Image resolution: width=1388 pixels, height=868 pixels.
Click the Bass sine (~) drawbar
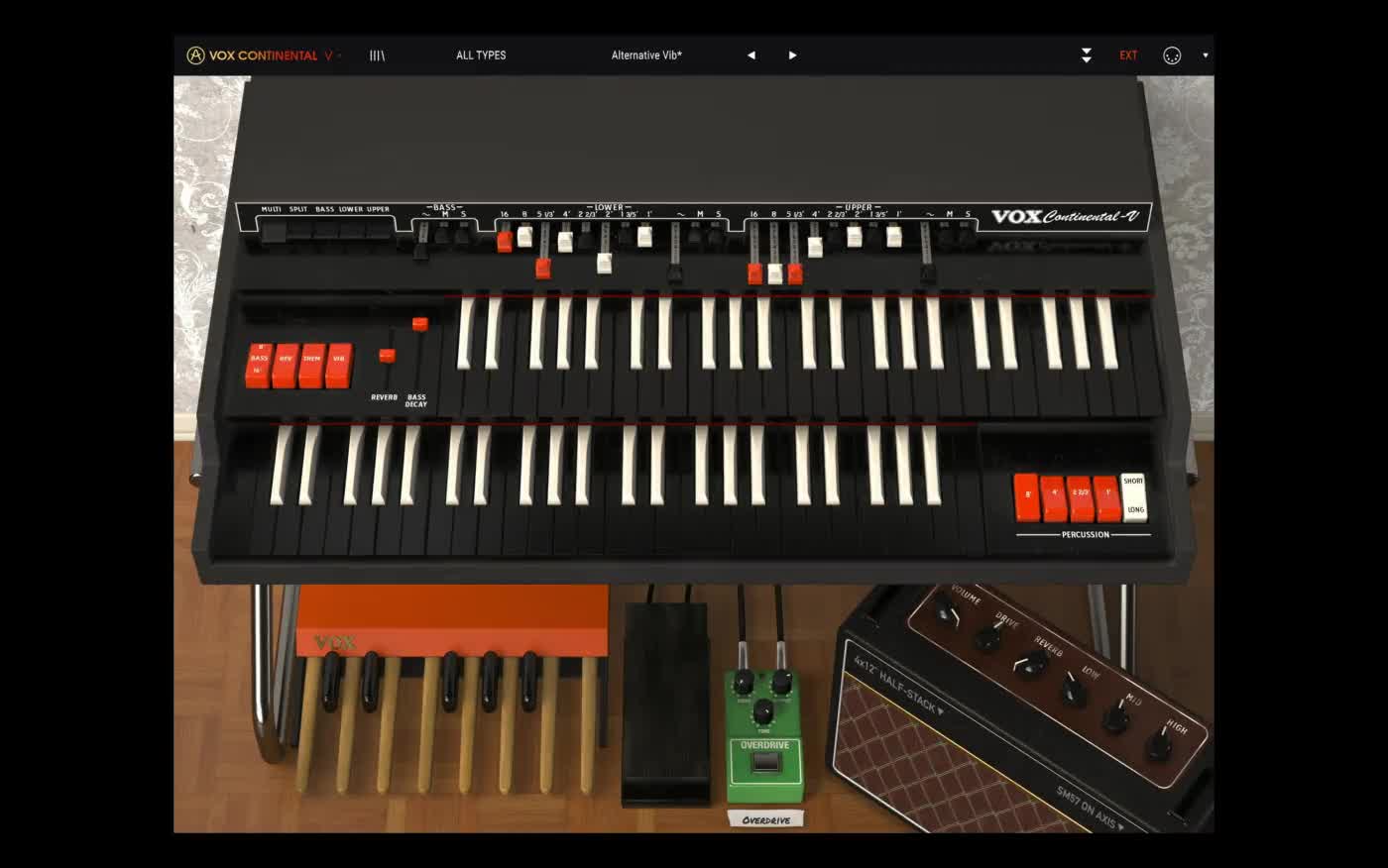pyautogui.click(x=421, y=250)
